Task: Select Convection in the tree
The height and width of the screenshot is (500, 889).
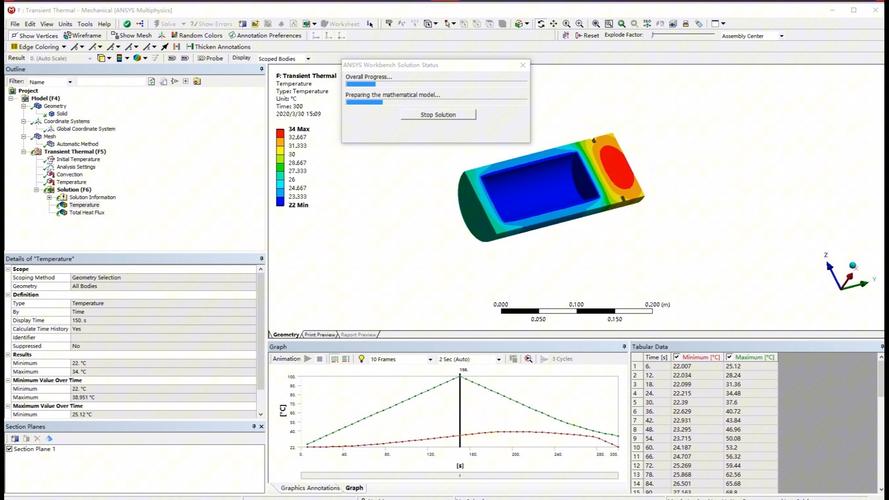Action: click(x=69, y=175)
